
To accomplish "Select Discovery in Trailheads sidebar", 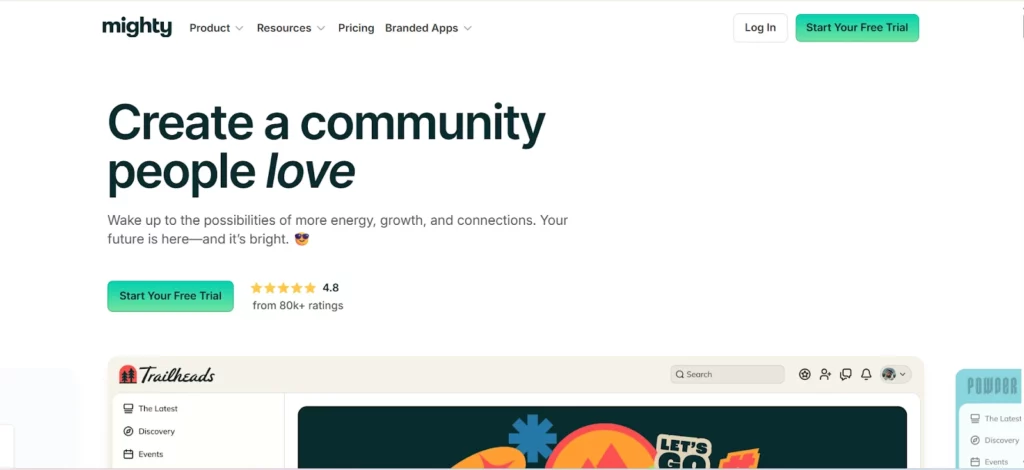I will coord(156,432).
